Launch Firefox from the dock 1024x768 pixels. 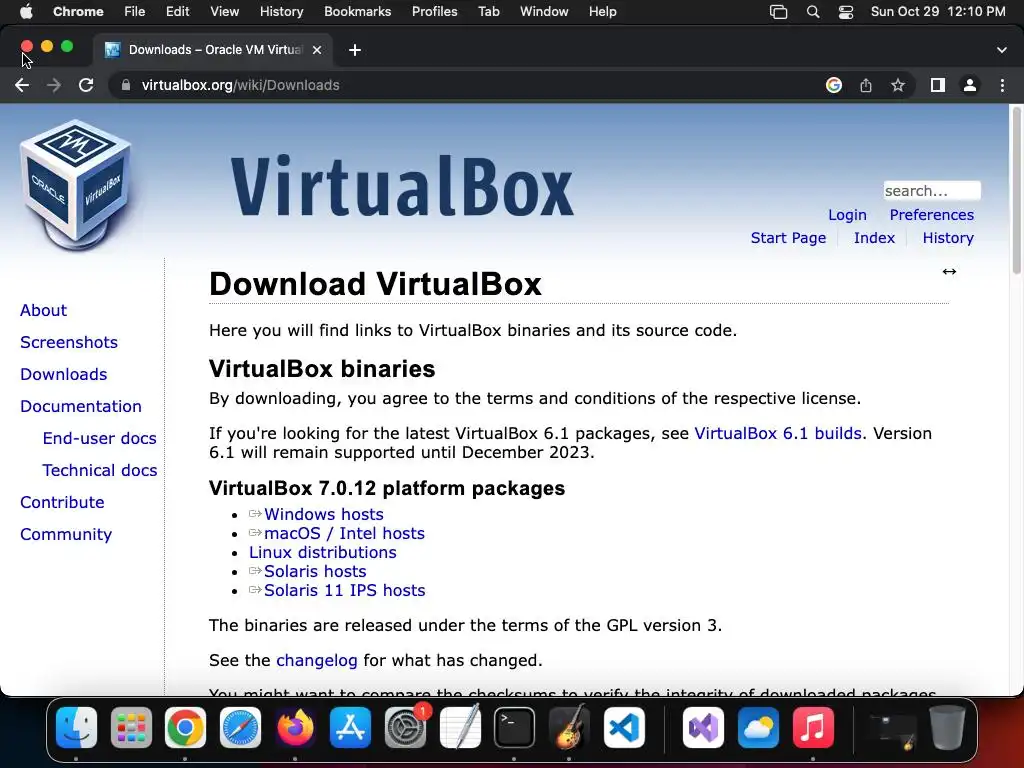pyautogui.click(x=295, y=728)
